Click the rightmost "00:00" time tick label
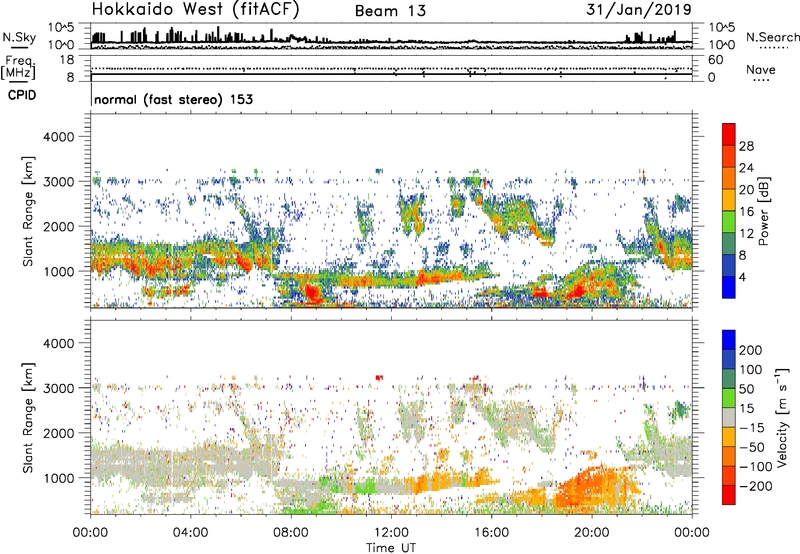This screenshot has height=554, width=800. pos(692,533)
